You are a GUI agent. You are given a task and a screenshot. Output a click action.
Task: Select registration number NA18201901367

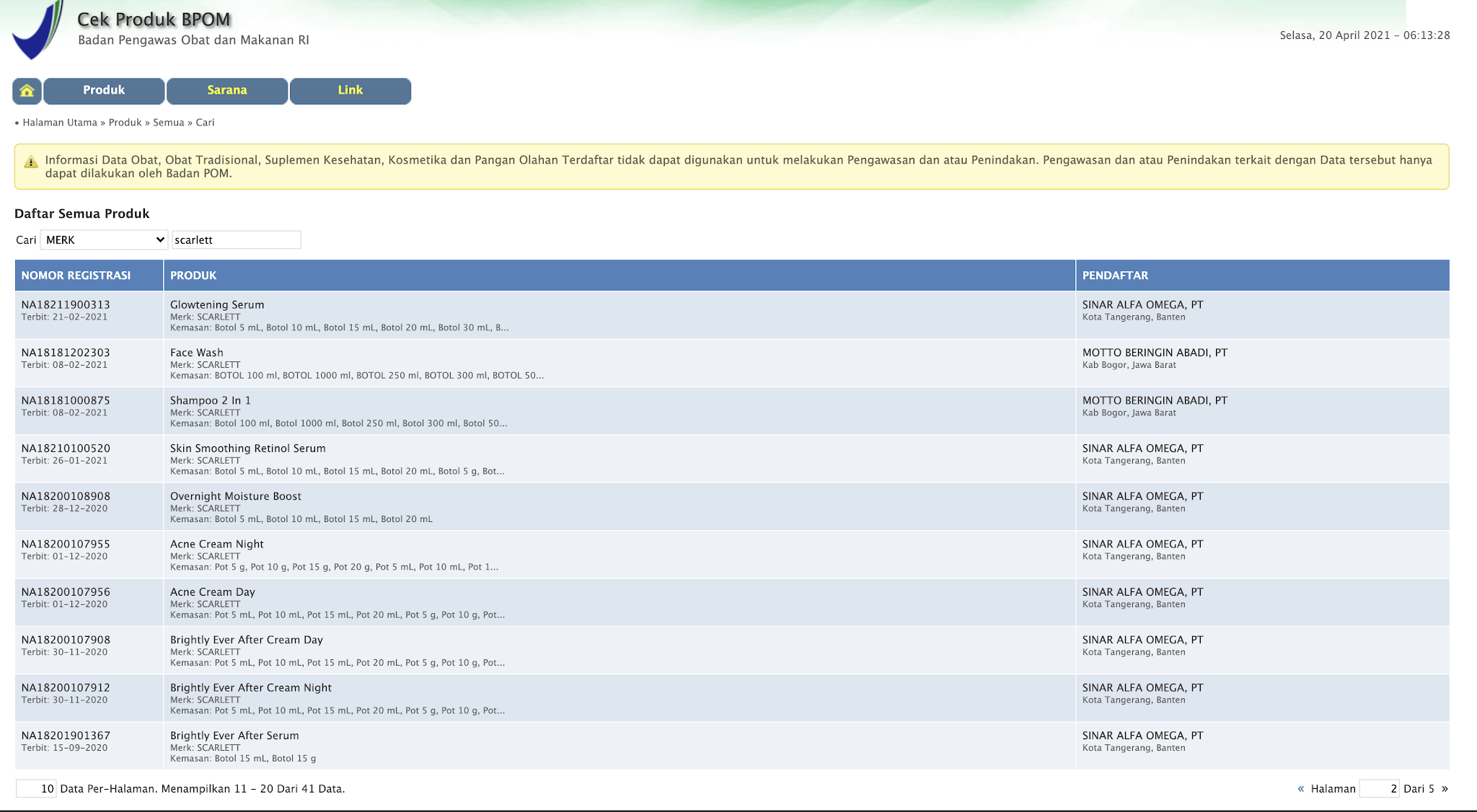(66, 736)
